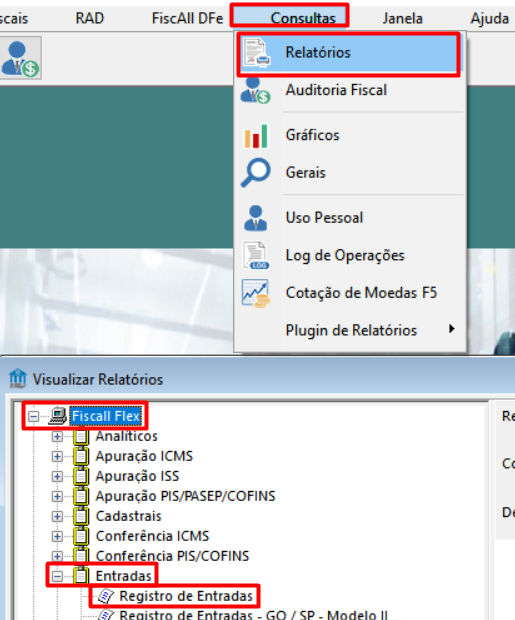Click the Uso Pessoal person icon

point(256,217)
